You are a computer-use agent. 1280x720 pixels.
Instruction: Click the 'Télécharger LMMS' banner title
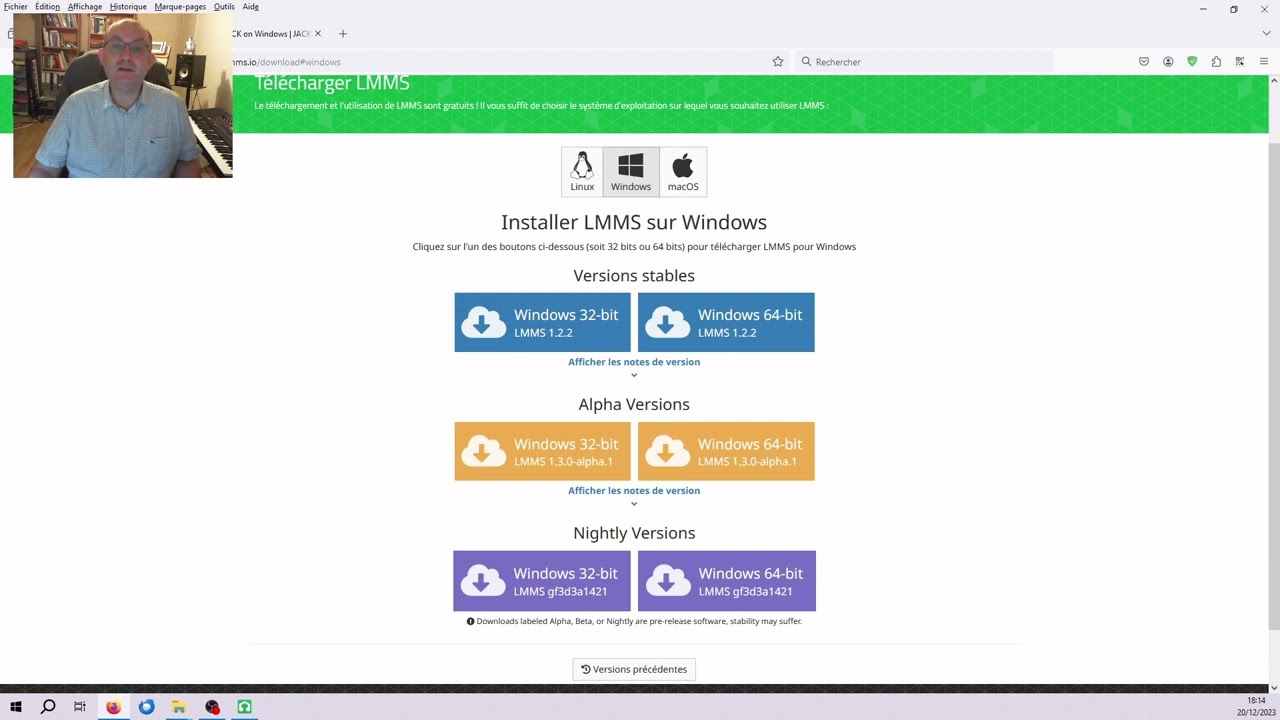click(x=332, y=83)
